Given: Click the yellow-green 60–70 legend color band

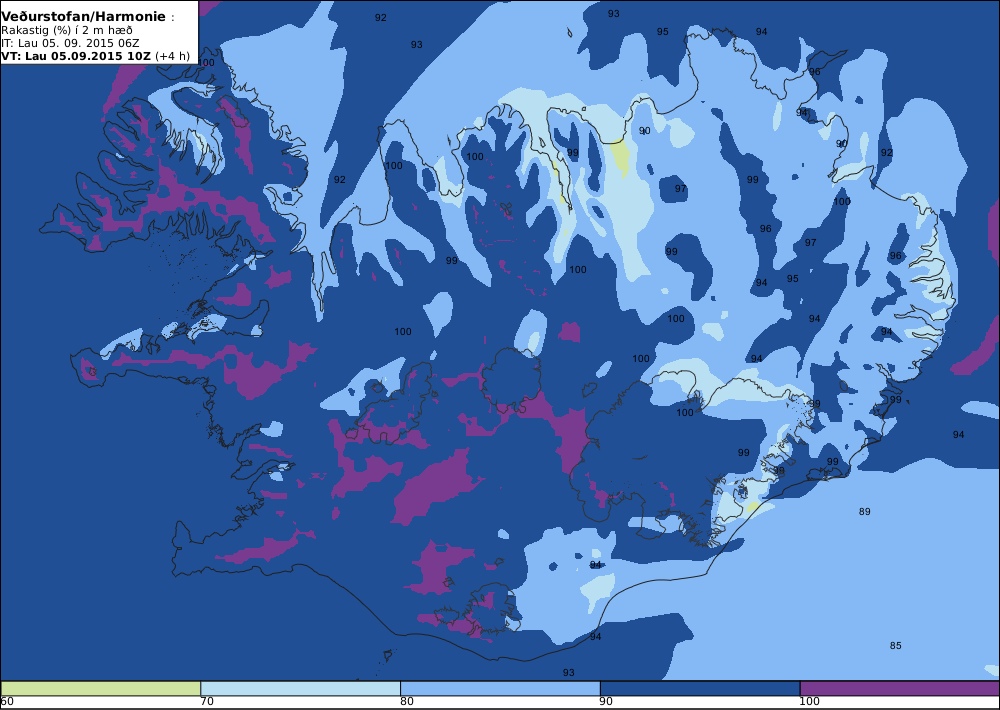Looking at the screenshot, I should point(101,688).
